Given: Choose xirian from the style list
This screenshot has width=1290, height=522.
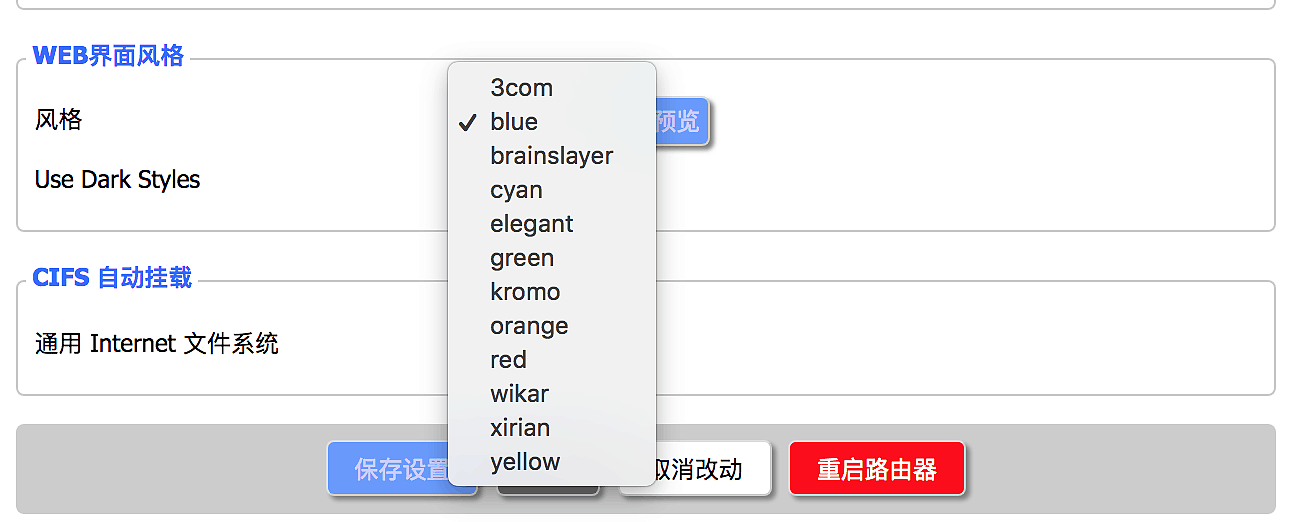Looking at the screenshot, I should (520, 428).
